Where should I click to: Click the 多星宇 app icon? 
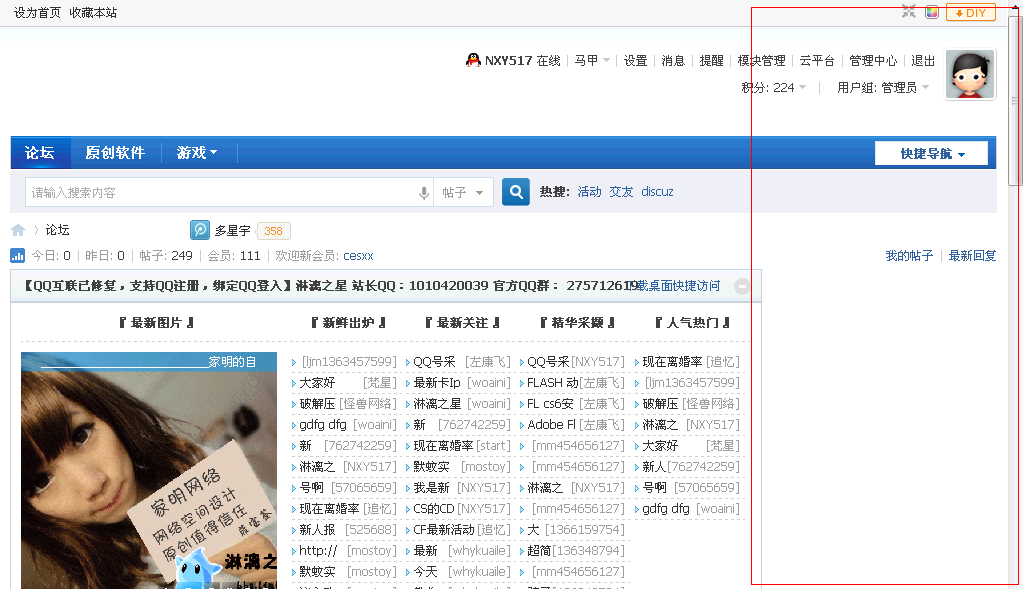[200, 230]
